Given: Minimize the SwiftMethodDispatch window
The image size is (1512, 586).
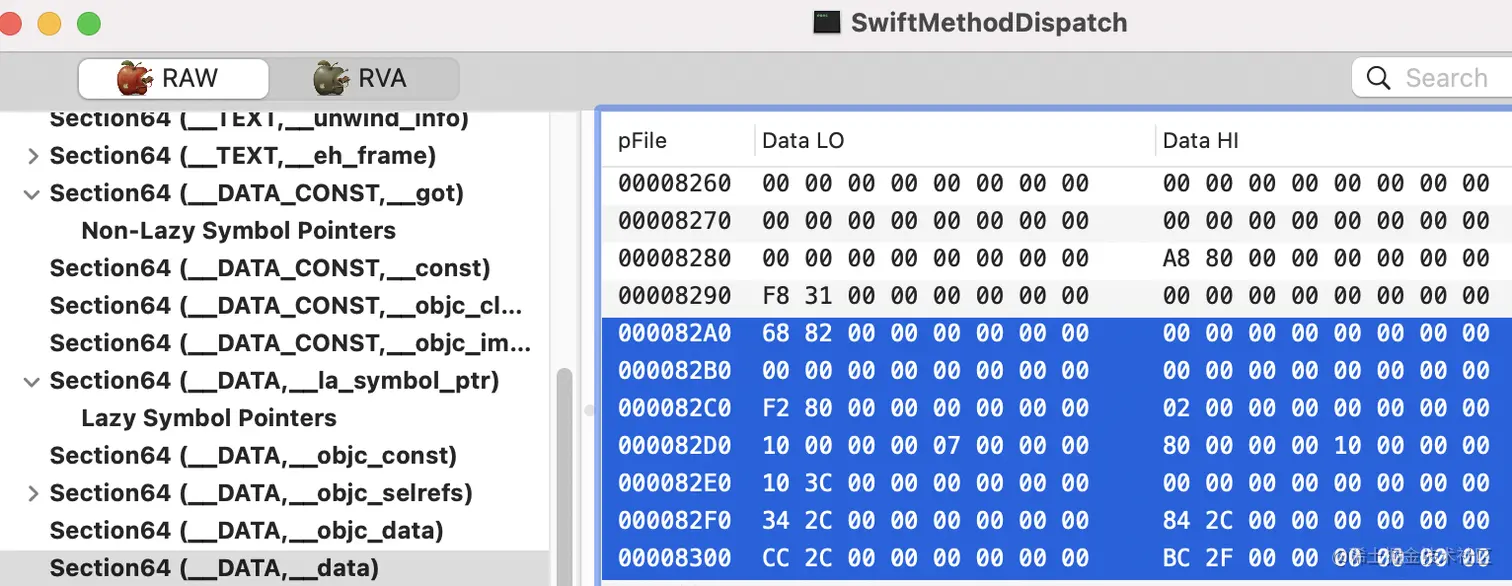Looking at the screenshot, I should click(48, 23).
